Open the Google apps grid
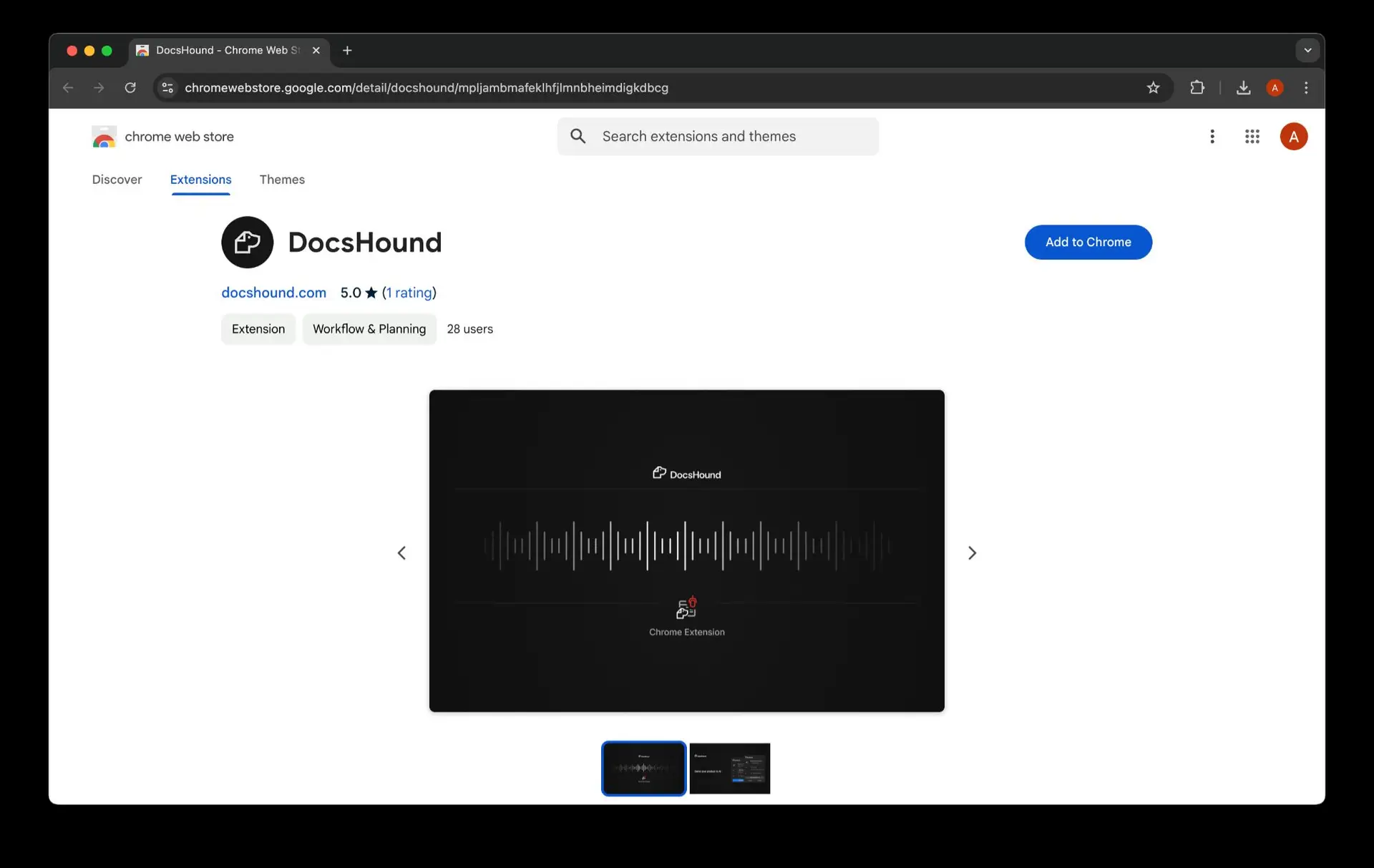 click(1252, 136)
